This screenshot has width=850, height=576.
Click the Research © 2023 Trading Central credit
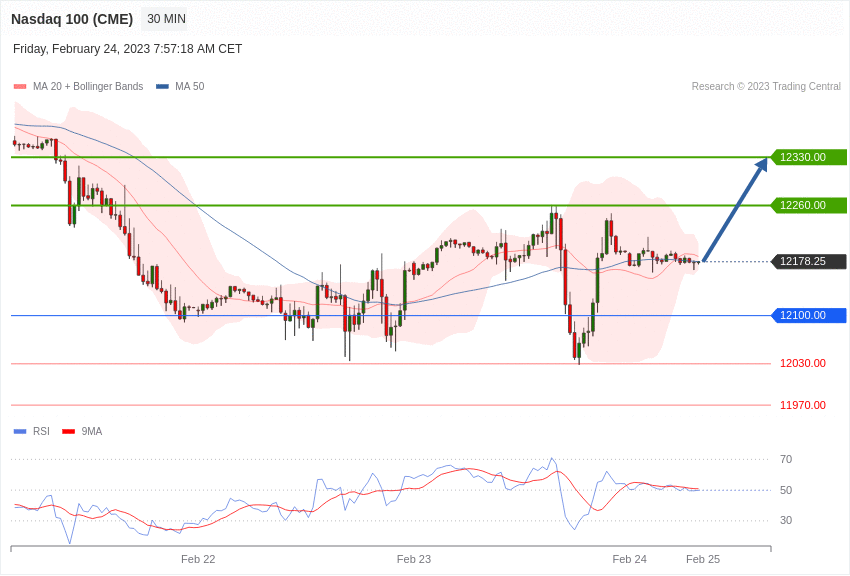pyautogui.click(x=766, y=86)
